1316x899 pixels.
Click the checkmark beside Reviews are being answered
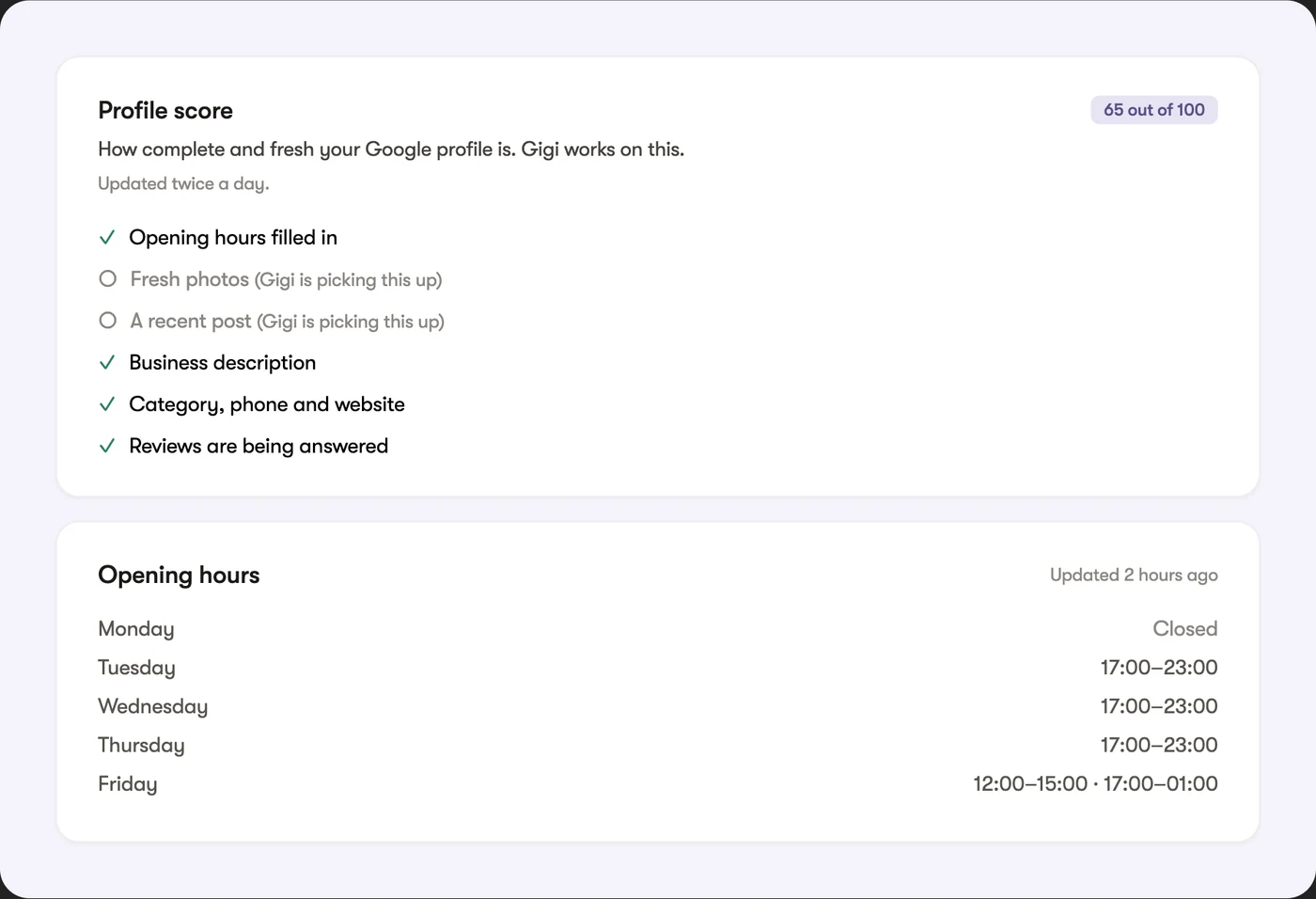pyautogui.click(x=107, y=446)
